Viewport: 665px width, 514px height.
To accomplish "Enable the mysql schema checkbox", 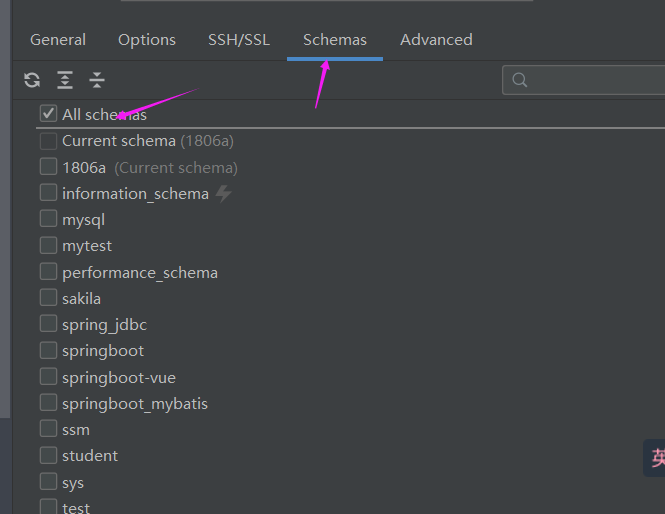I will pos(48,219).
